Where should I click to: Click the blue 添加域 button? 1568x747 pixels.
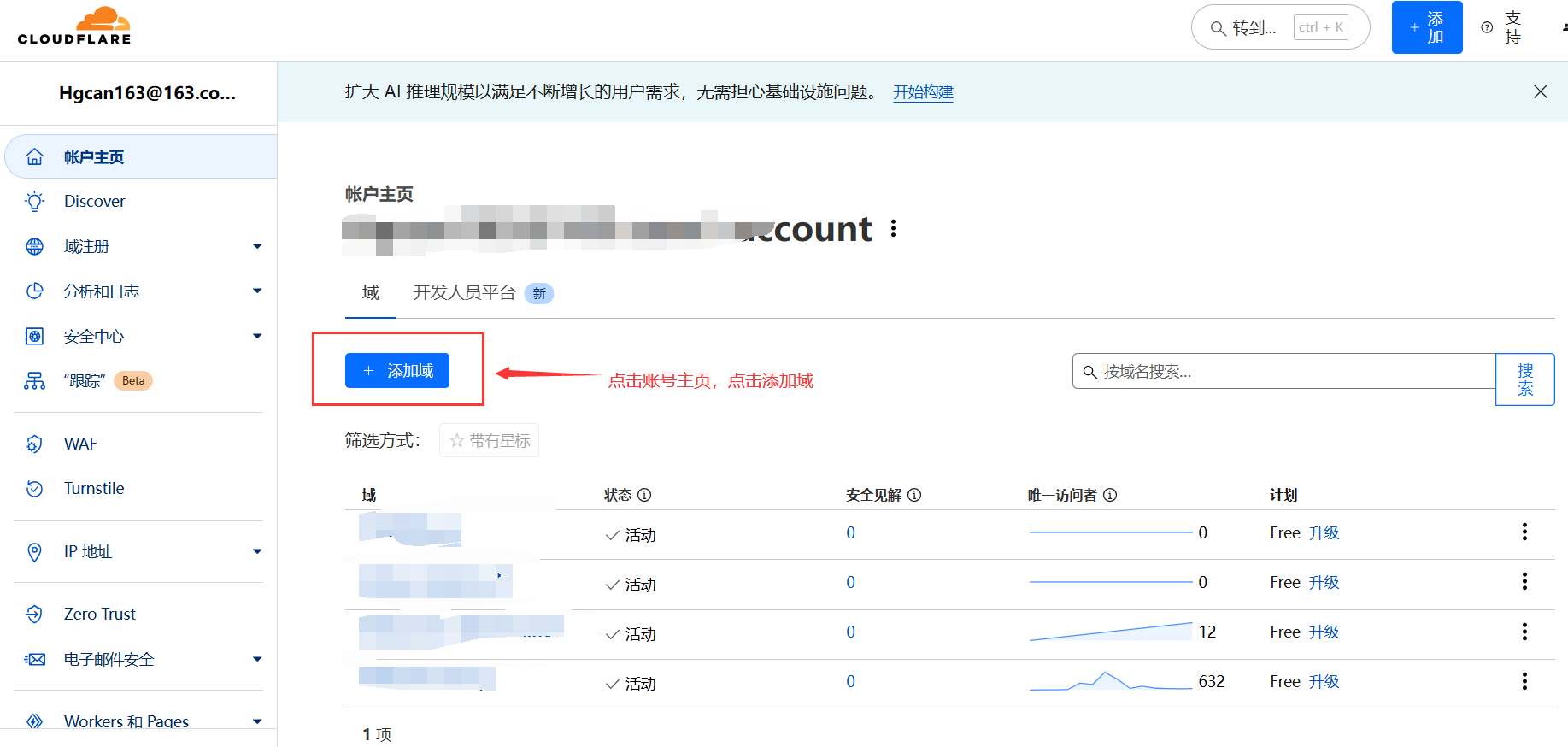tap(397, 371)
